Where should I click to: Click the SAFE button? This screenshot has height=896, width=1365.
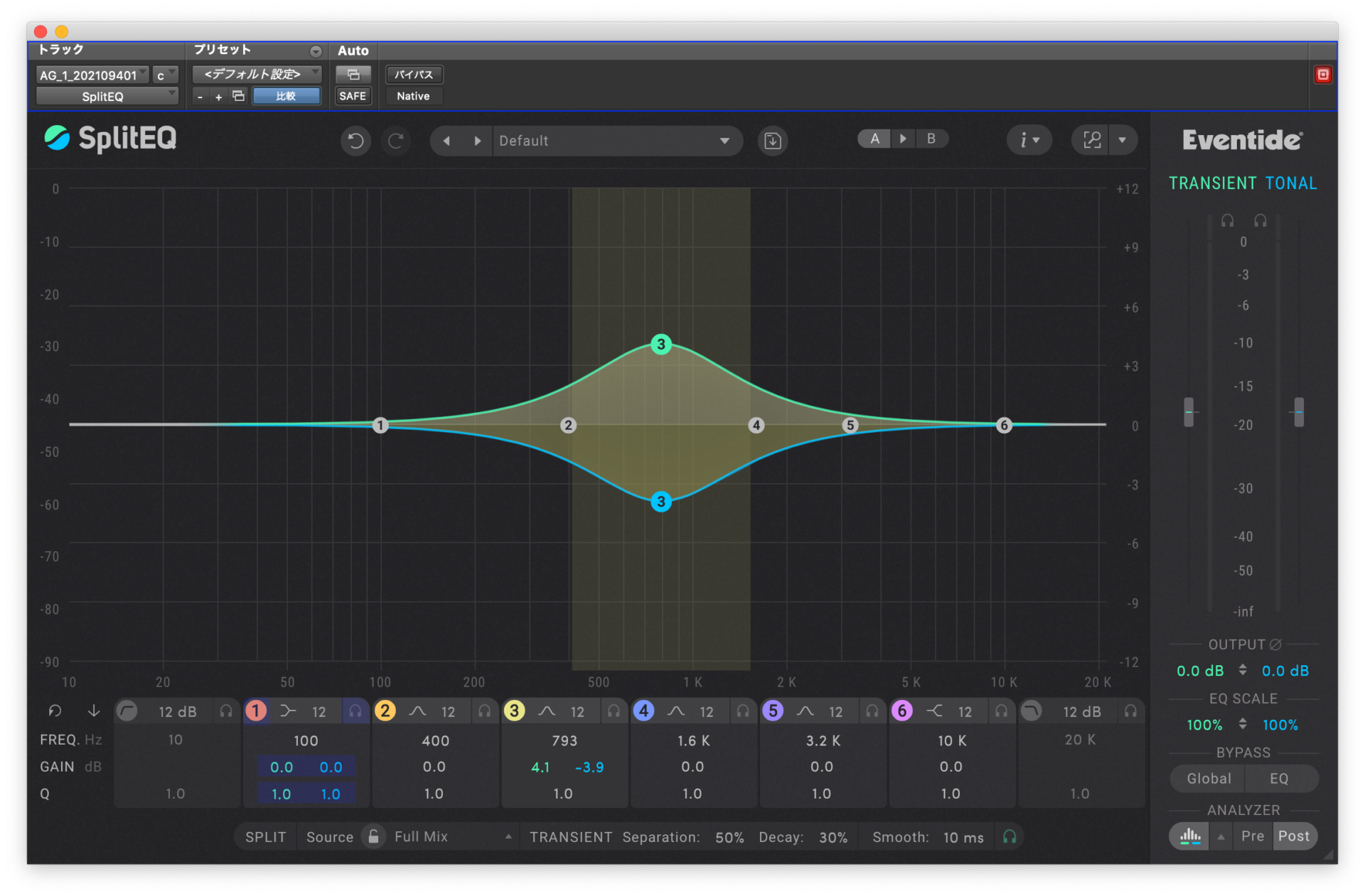353,96
